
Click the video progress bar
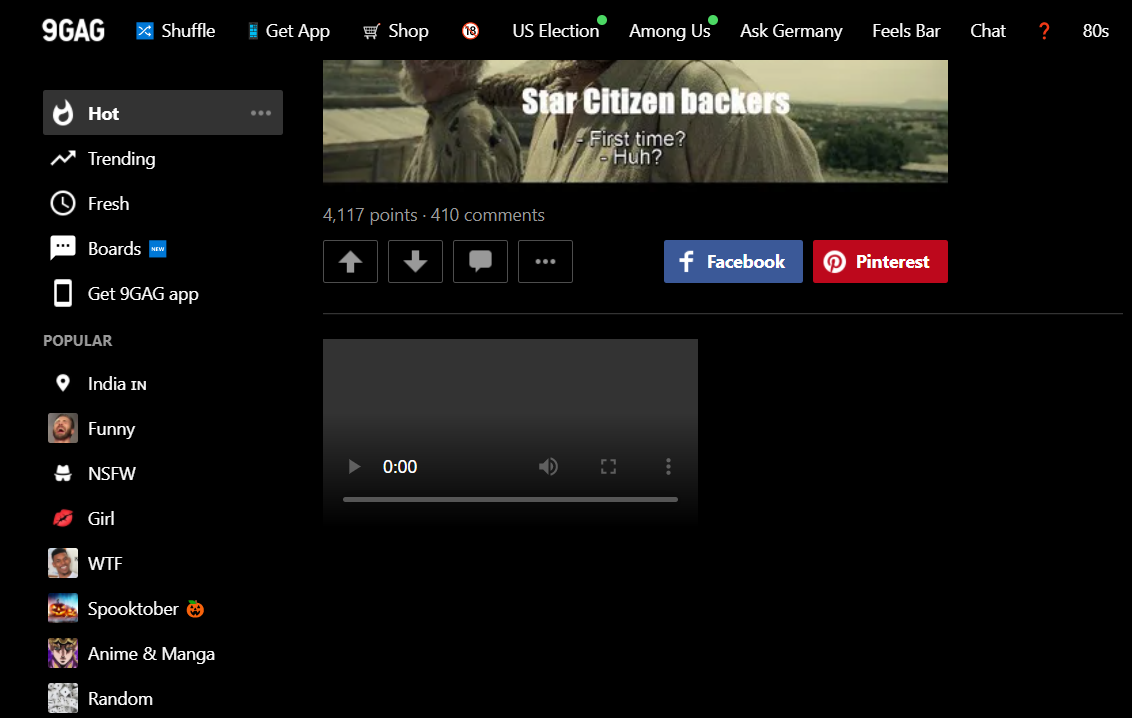(x=510, y=499)
